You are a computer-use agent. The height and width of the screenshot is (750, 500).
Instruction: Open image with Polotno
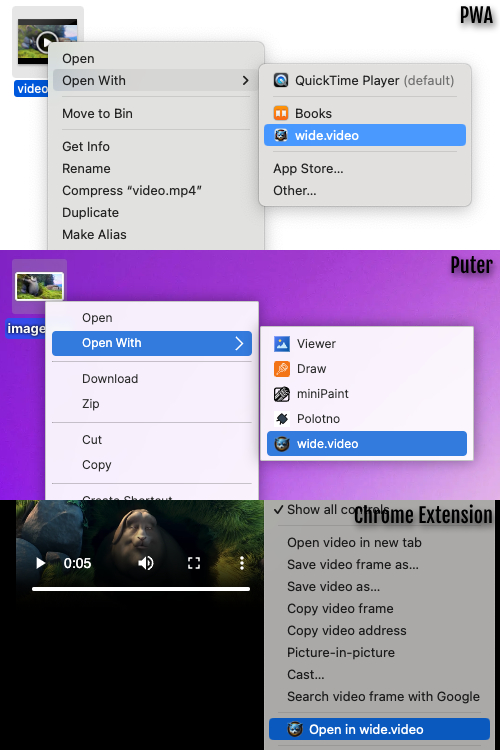[367, 419]
